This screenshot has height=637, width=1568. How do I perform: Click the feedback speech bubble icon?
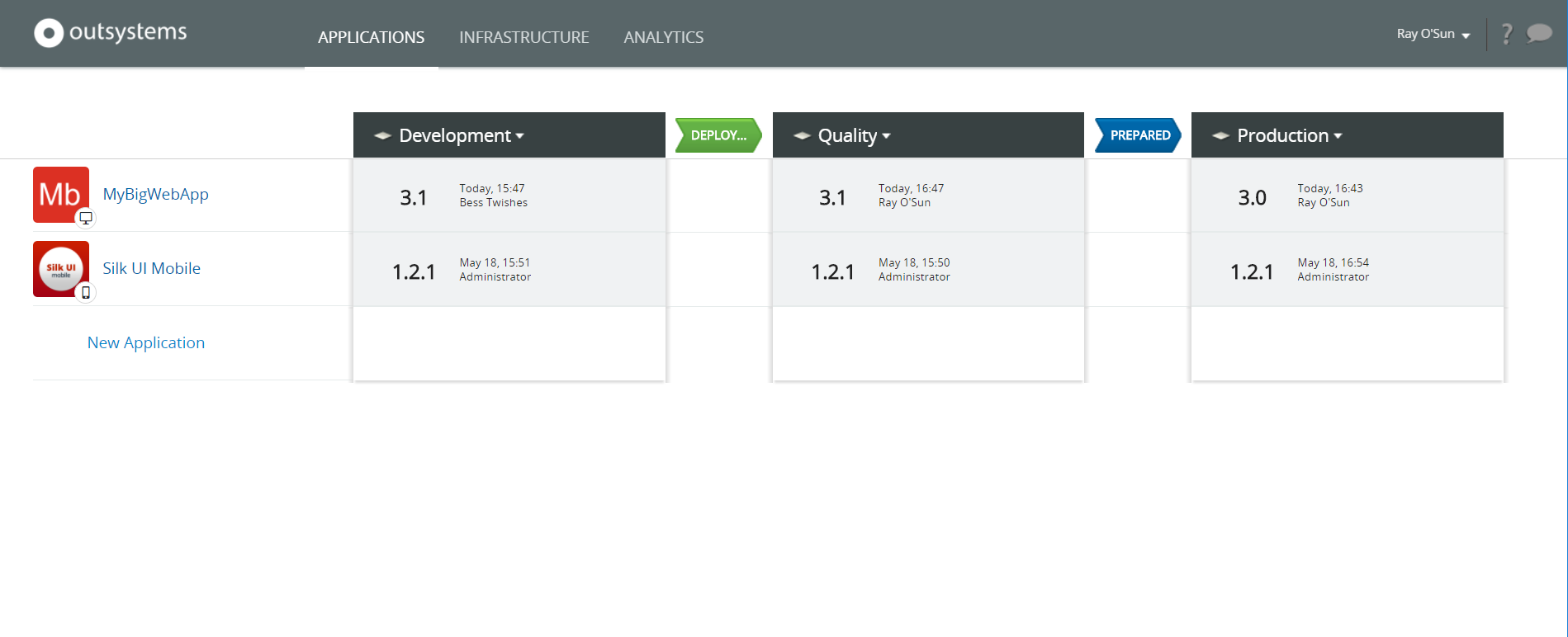point(1538,34)
